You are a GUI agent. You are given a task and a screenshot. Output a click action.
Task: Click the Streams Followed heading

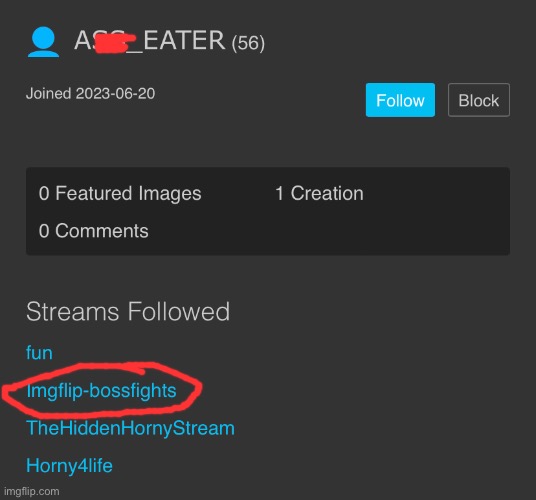[x=128, y=311]
